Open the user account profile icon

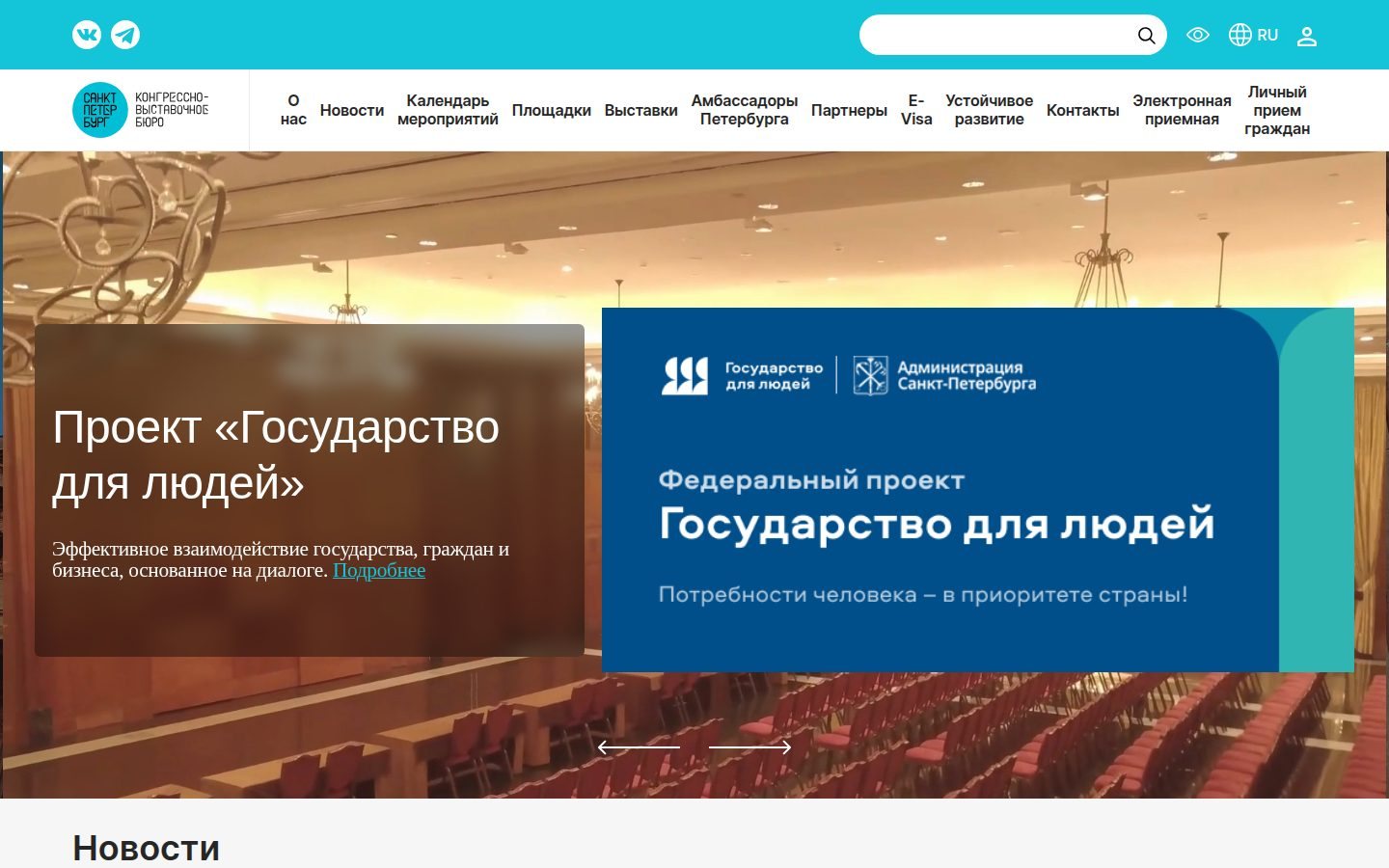(1307, 37)
